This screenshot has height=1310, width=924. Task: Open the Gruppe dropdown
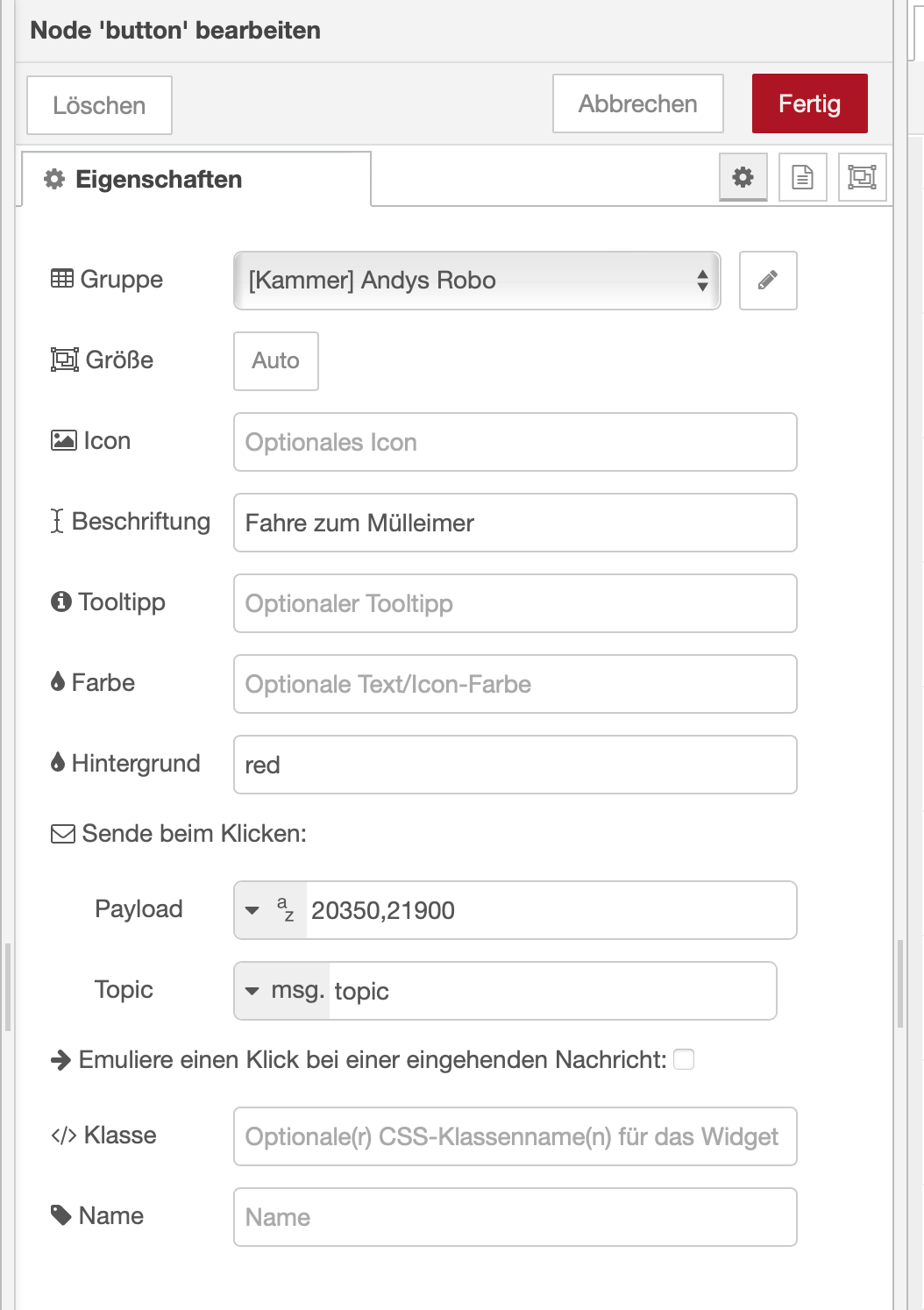point(477,281)
